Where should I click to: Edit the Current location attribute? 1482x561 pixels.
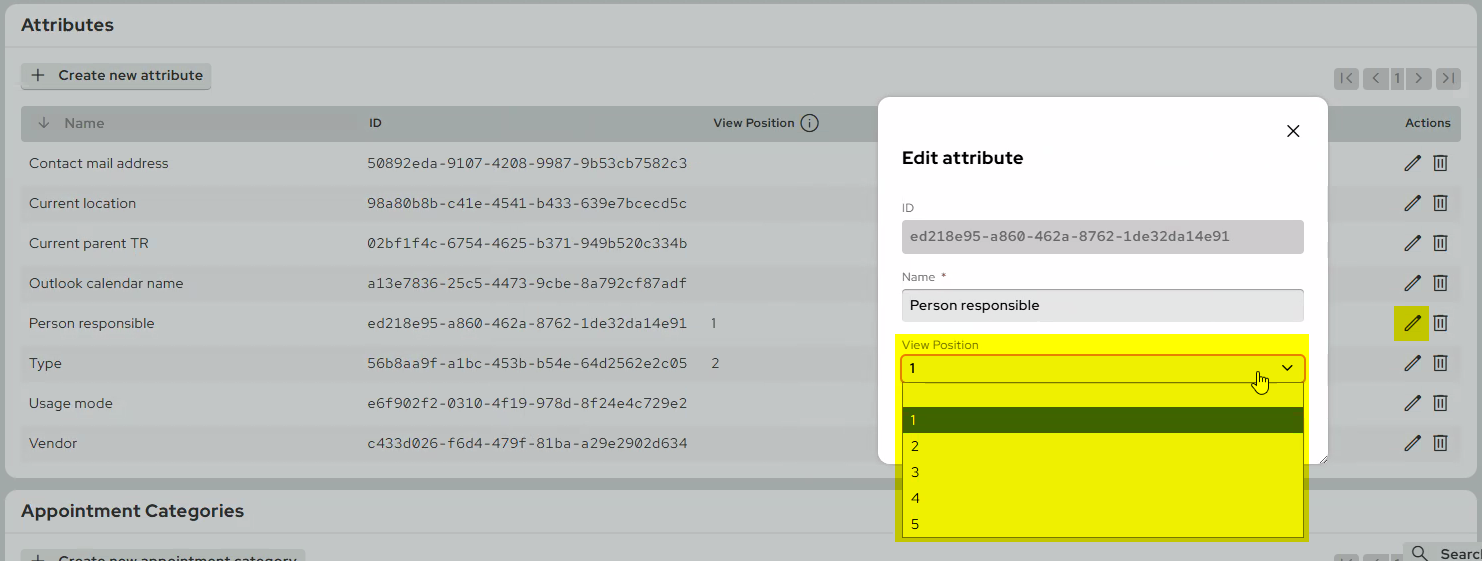(x=1412, y=203)
